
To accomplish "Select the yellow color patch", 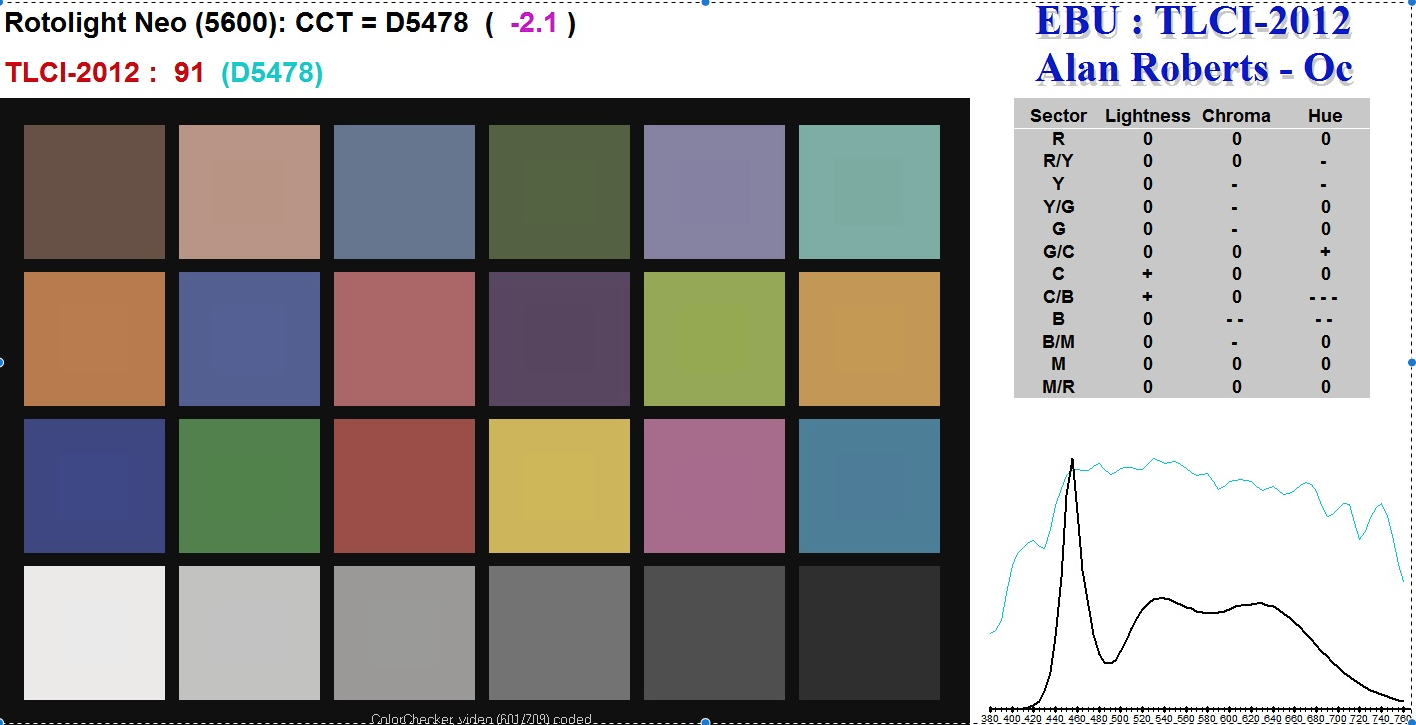I will pos(559,485).
